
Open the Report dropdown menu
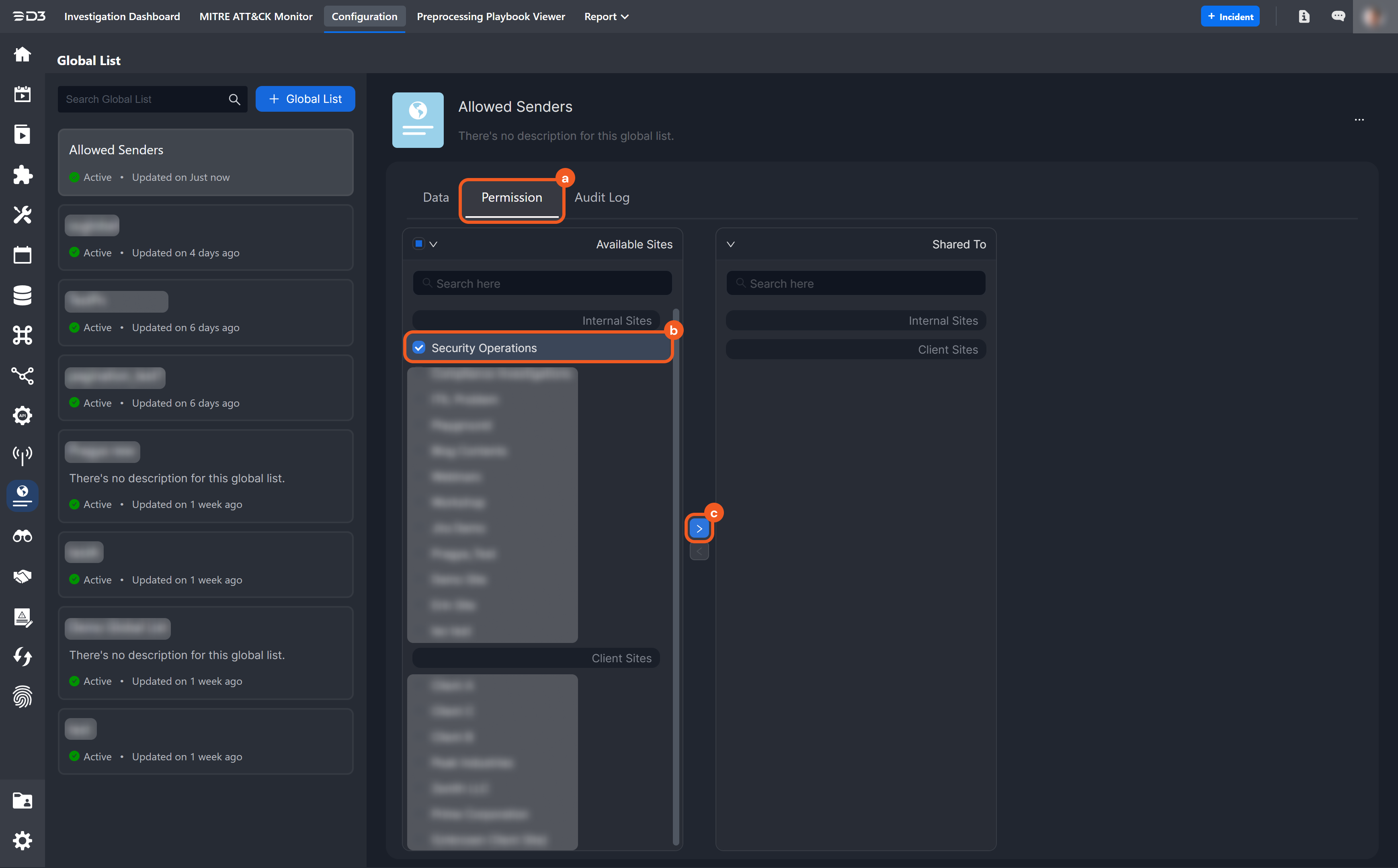click(x=606, y=16)
